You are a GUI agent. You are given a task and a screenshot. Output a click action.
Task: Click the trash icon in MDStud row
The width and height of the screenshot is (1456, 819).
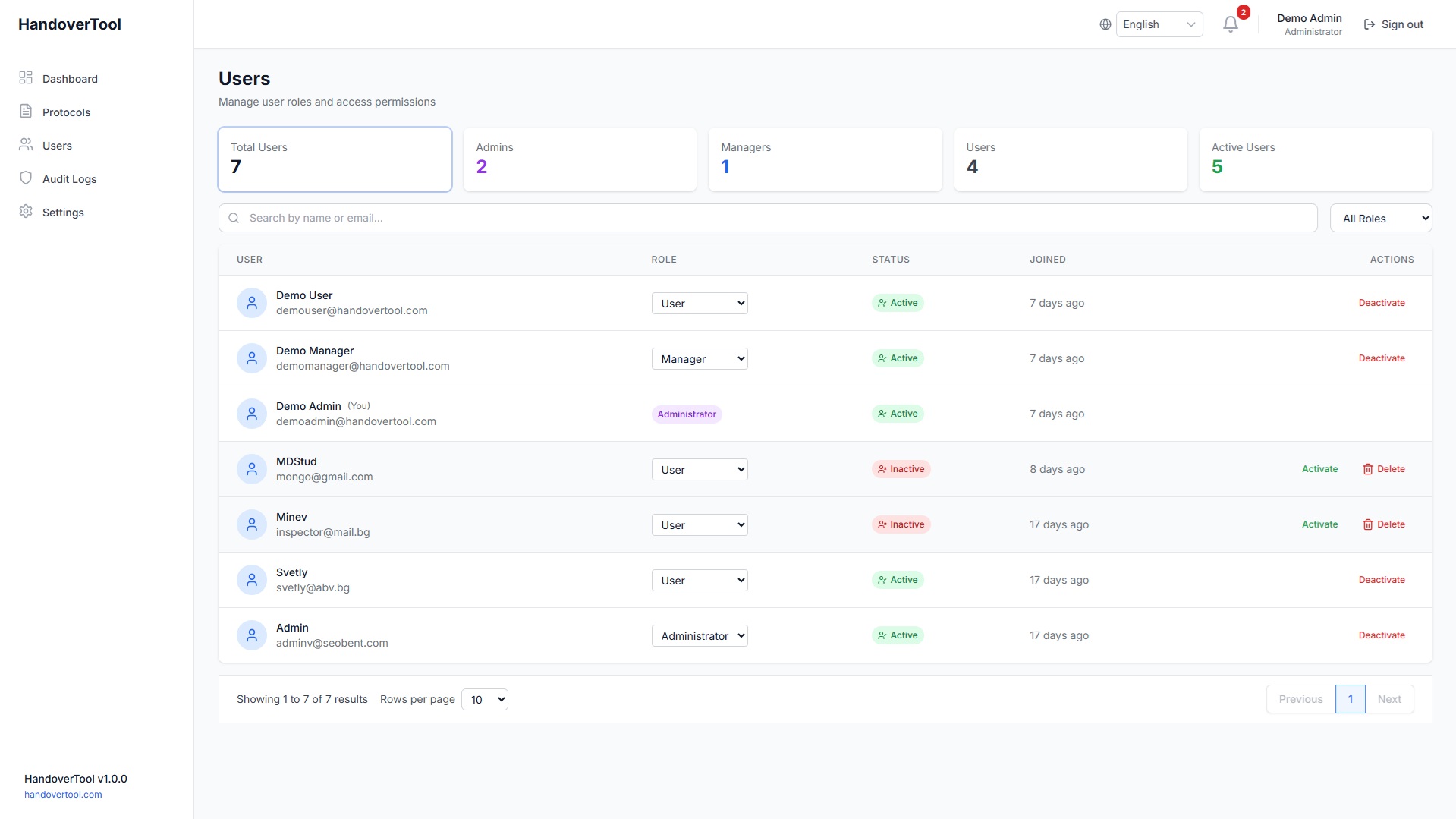1368,469
